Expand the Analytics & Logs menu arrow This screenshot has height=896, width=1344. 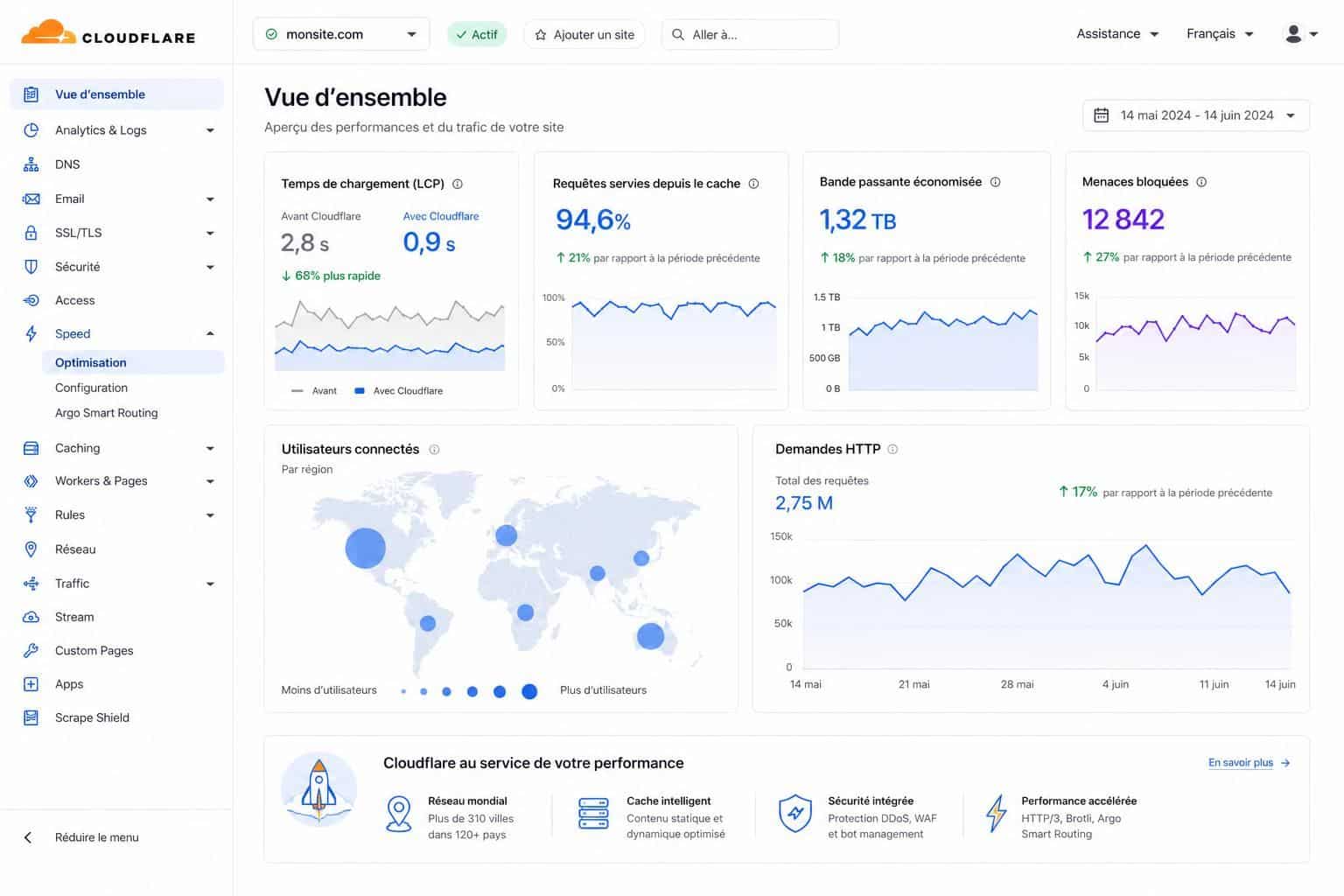point(210,130)
